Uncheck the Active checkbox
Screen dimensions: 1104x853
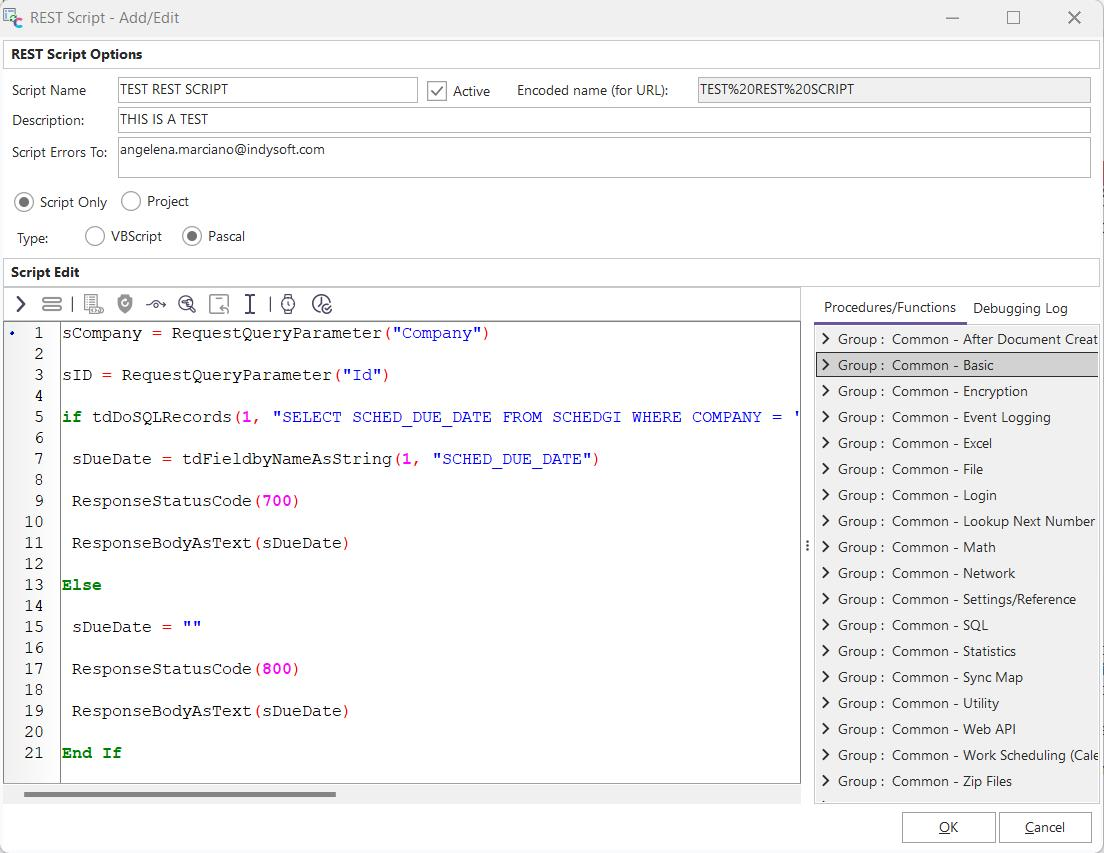[x=437, y=91]
